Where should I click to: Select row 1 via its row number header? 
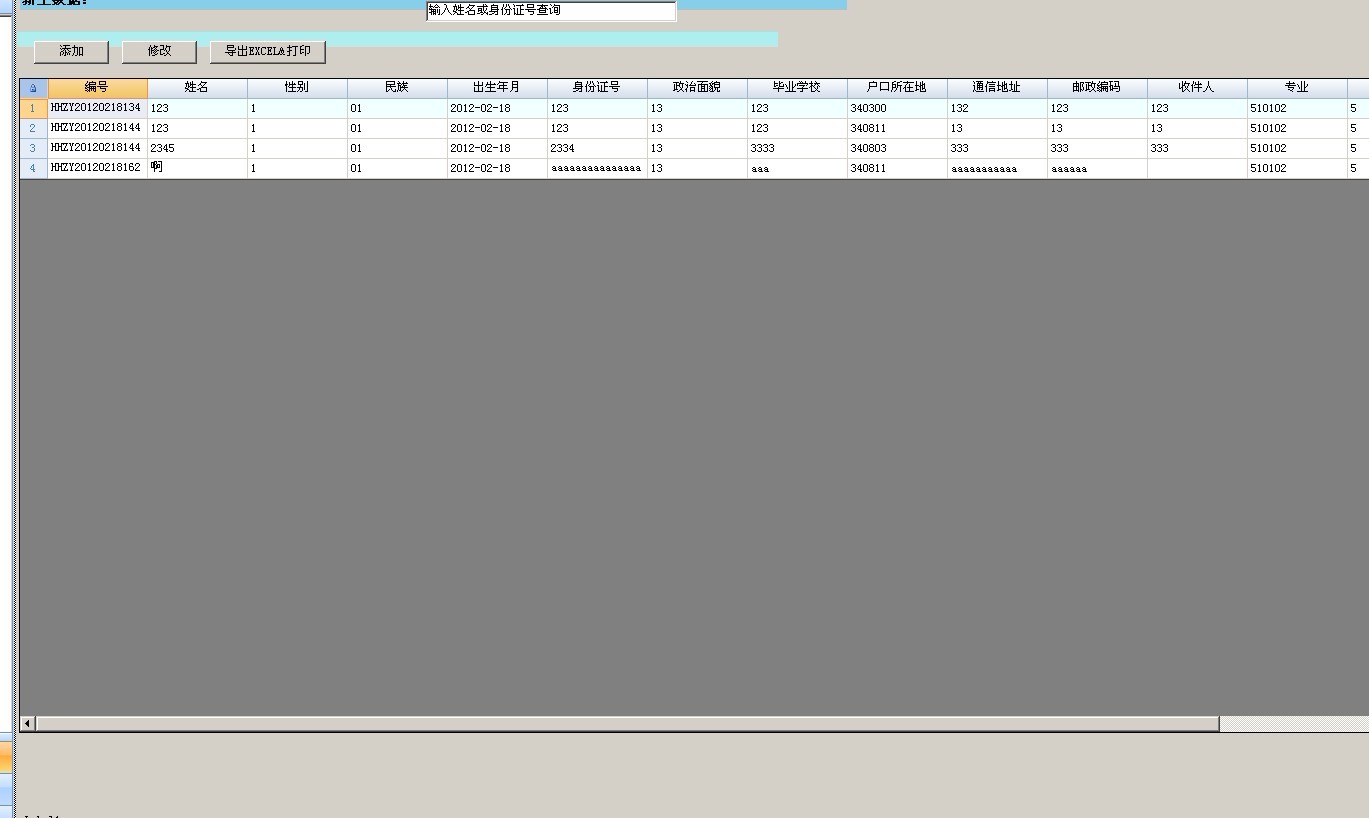[33, 108]
